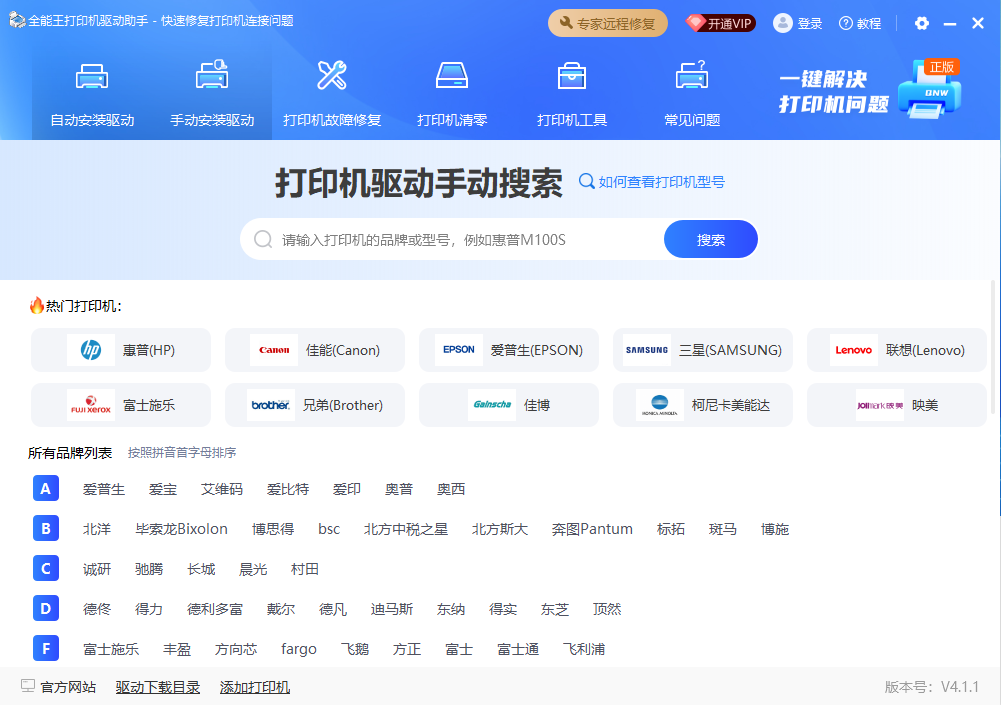Open the 教程 help icon

coord(846,23)
